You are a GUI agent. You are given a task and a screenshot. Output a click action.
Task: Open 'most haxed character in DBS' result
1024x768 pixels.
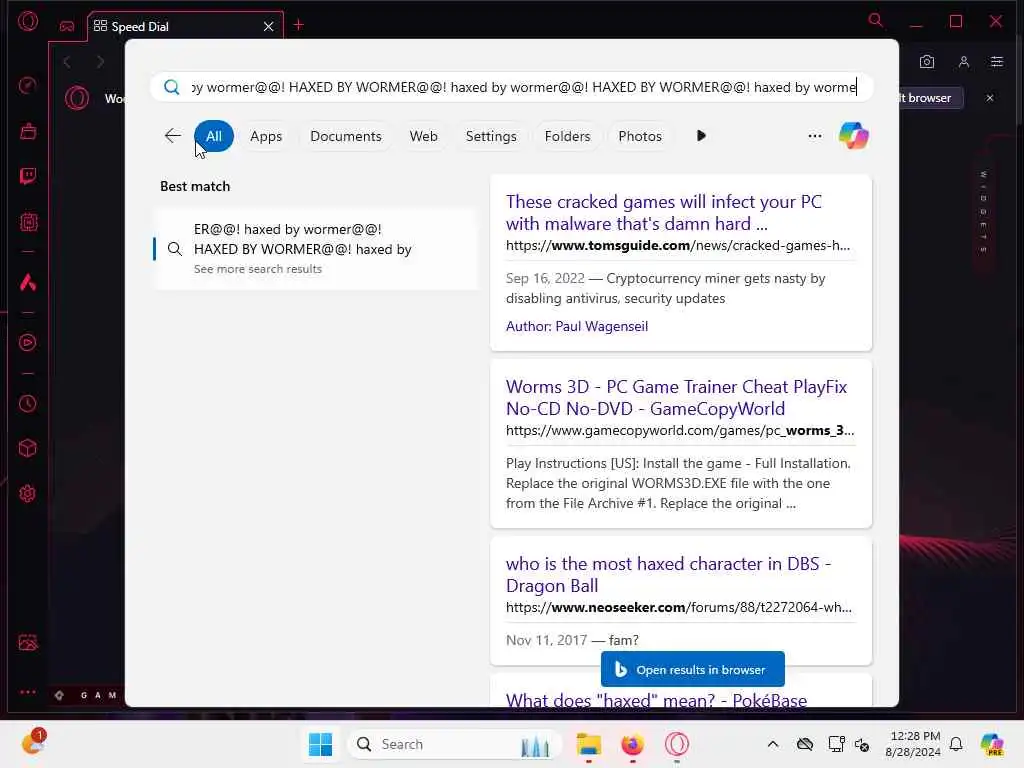coord(668,574)
